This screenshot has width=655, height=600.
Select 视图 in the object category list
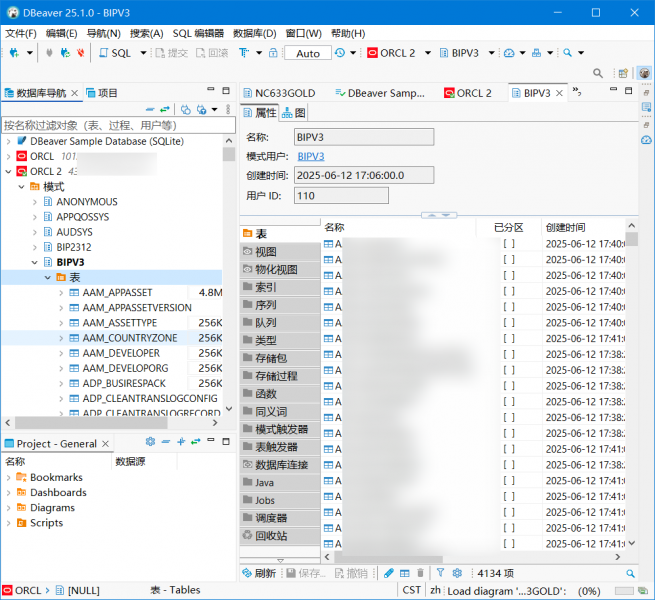[280, 252]
